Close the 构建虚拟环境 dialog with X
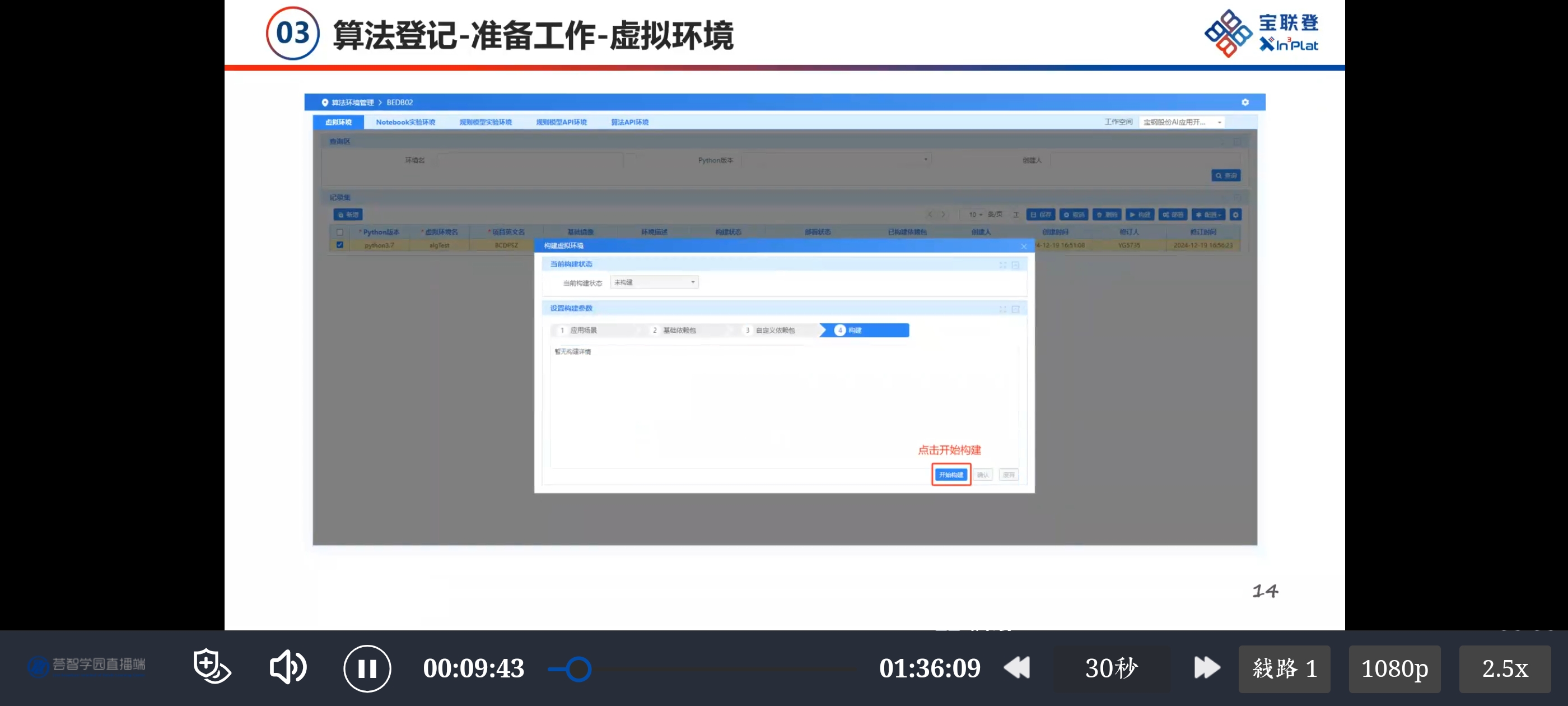The image size is (1568, 706). 1024,246
